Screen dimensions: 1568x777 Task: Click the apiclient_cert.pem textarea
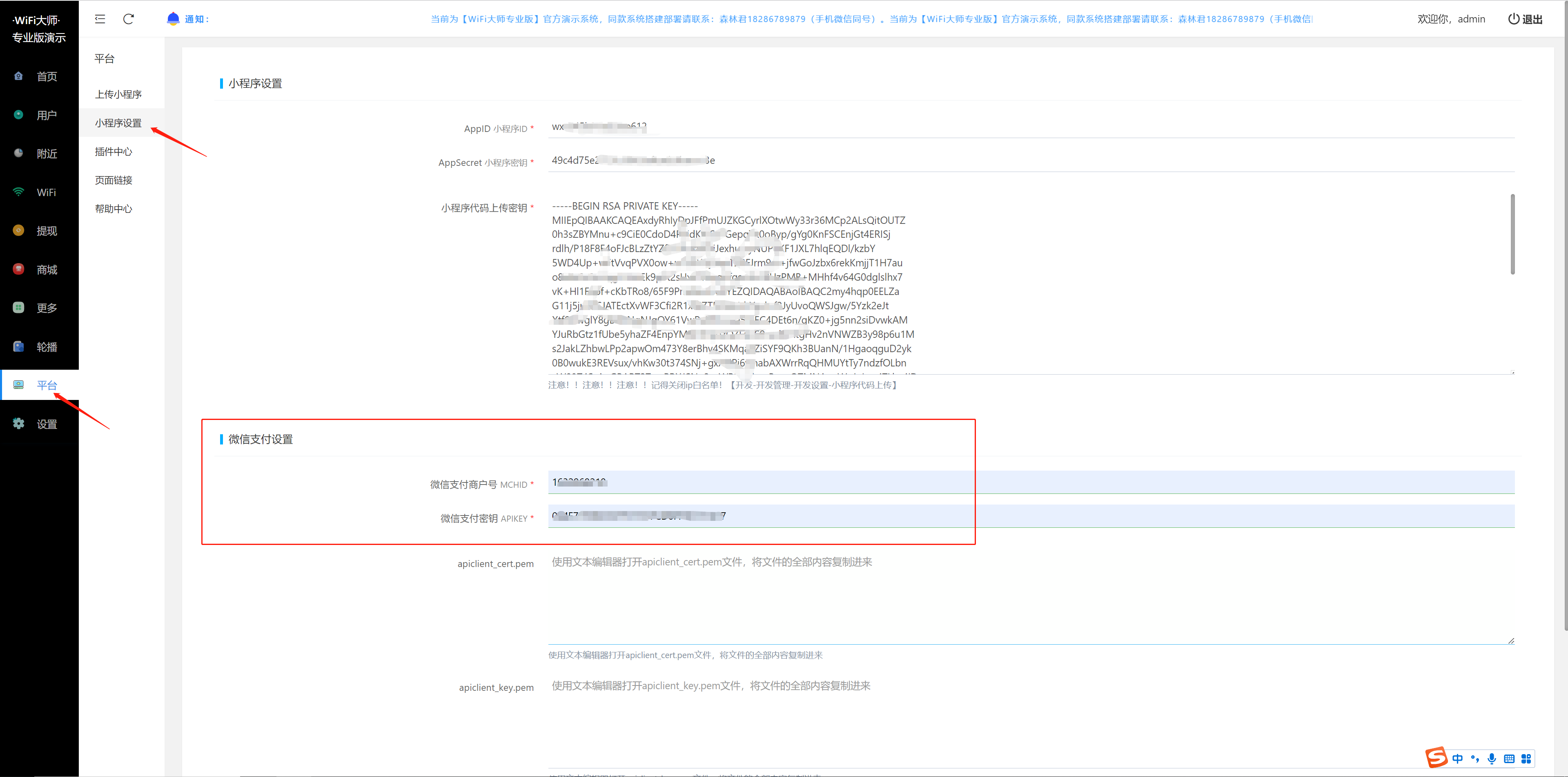1031,597
